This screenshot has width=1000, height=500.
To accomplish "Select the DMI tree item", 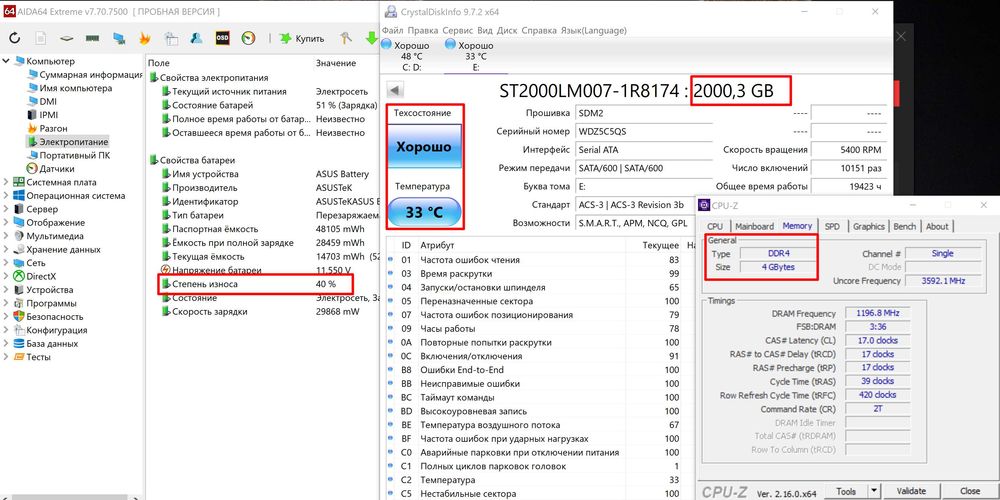I will 48,101.
